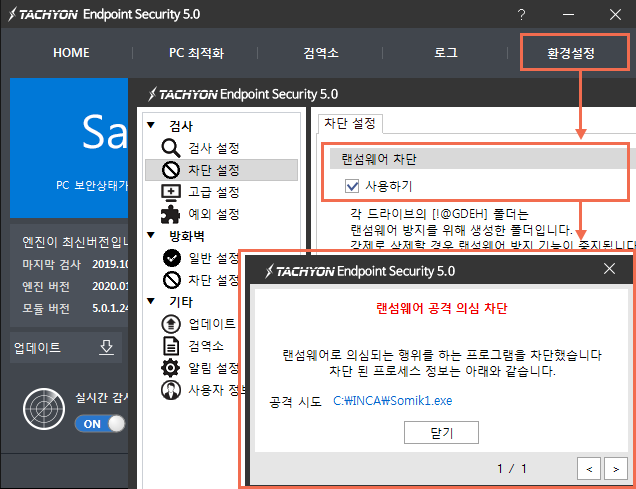Close the main TACHYON window
This screenshot has height=489, width=636.
615,15
